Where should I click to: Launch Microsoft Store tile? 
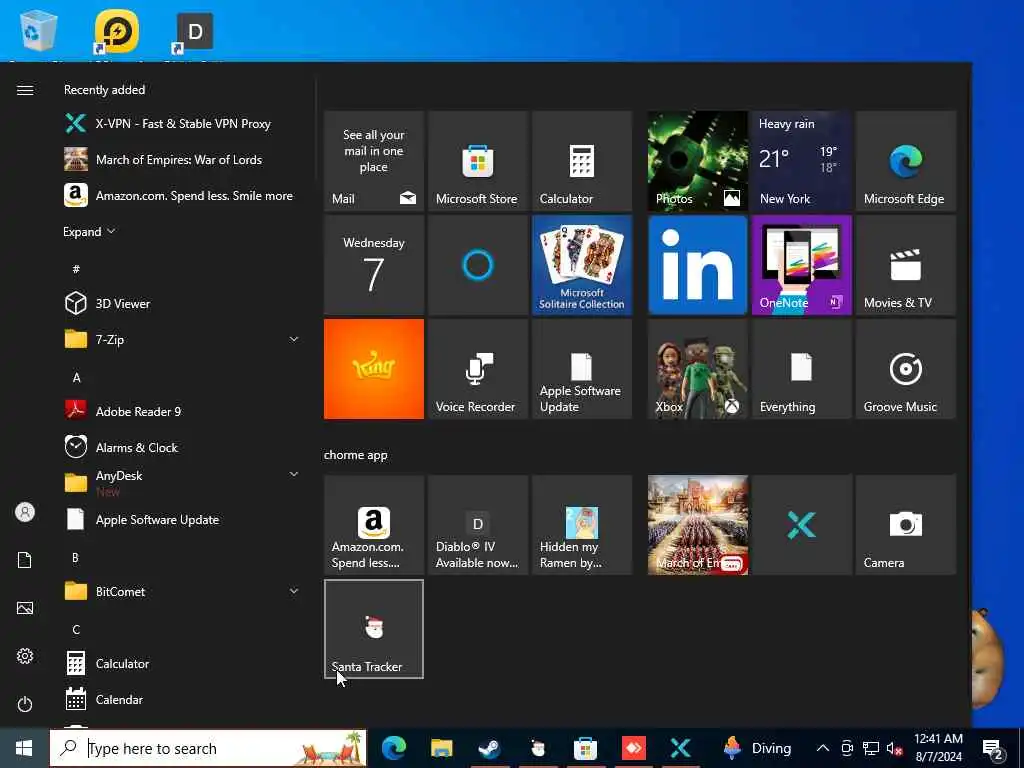(x=477, y=161)
